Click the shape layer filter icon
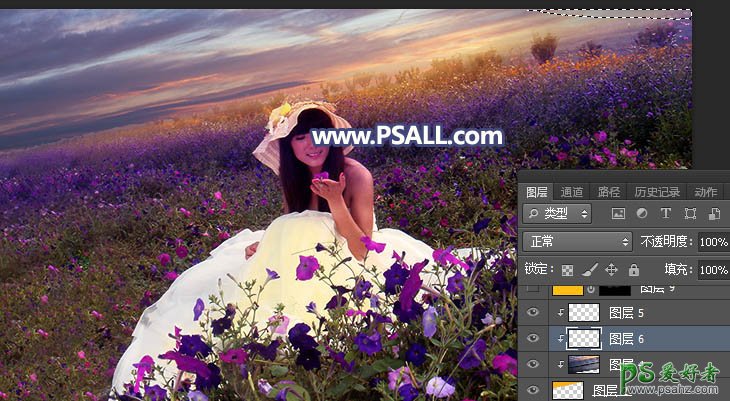This screenshot has width=730, height=401. 690,214
